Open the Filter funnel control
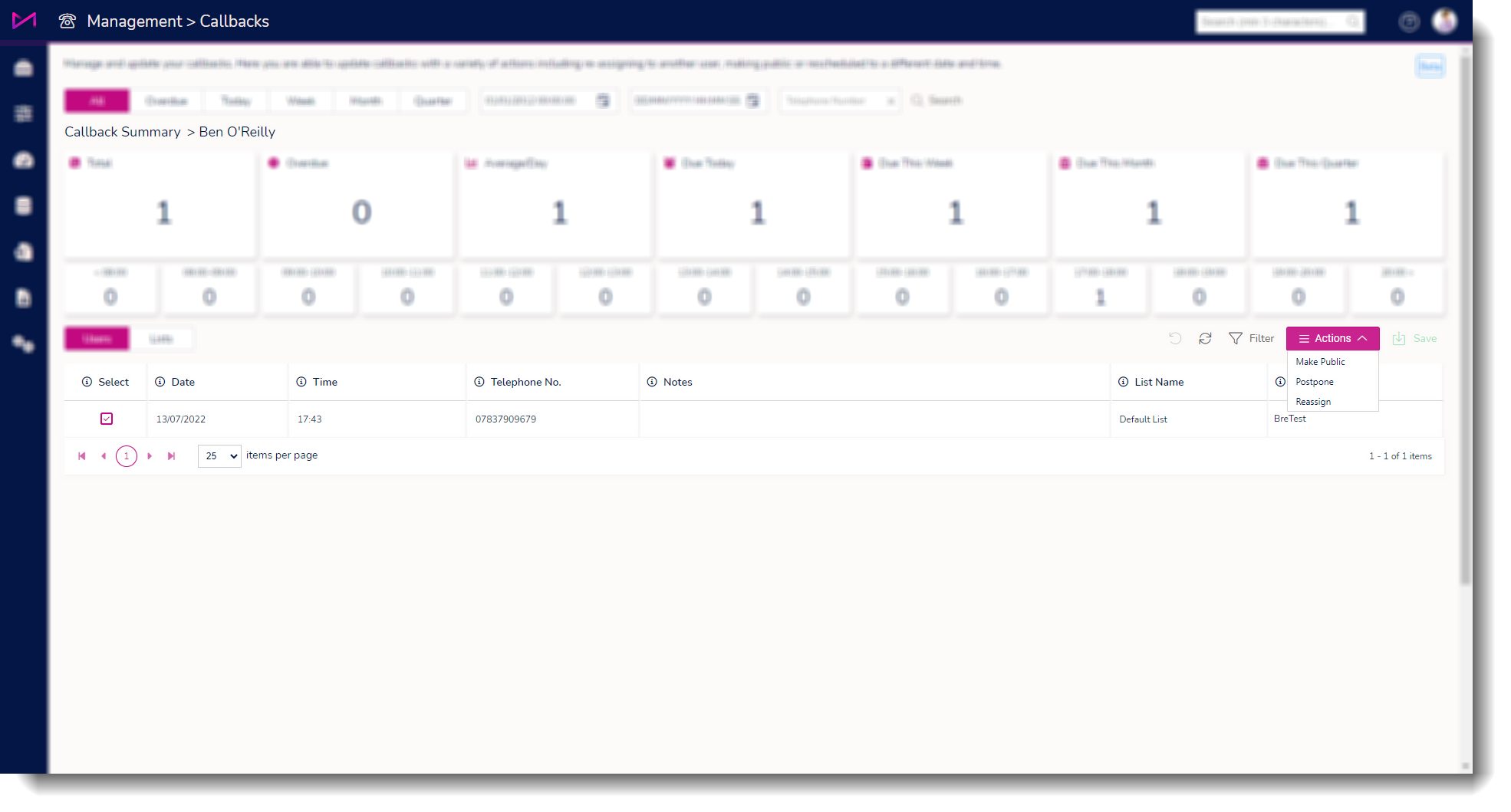The width and height of the screenshot is (1511, 812). pos(1251,338)
